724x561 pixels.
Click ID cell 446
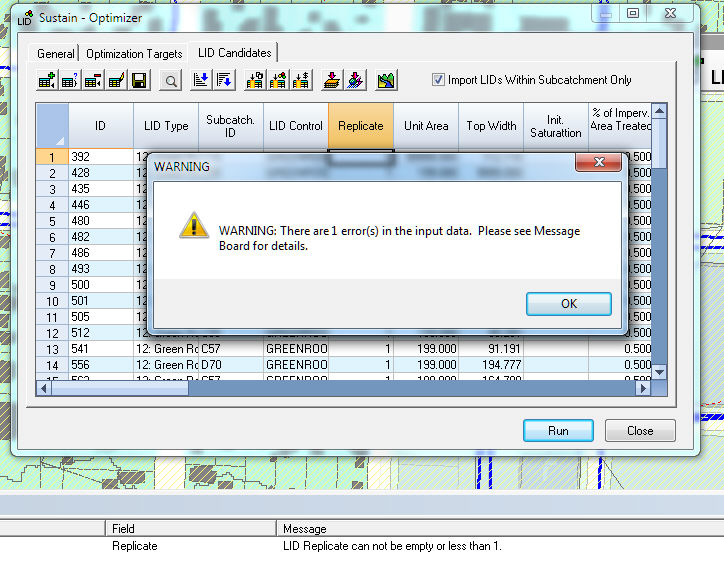101,205
